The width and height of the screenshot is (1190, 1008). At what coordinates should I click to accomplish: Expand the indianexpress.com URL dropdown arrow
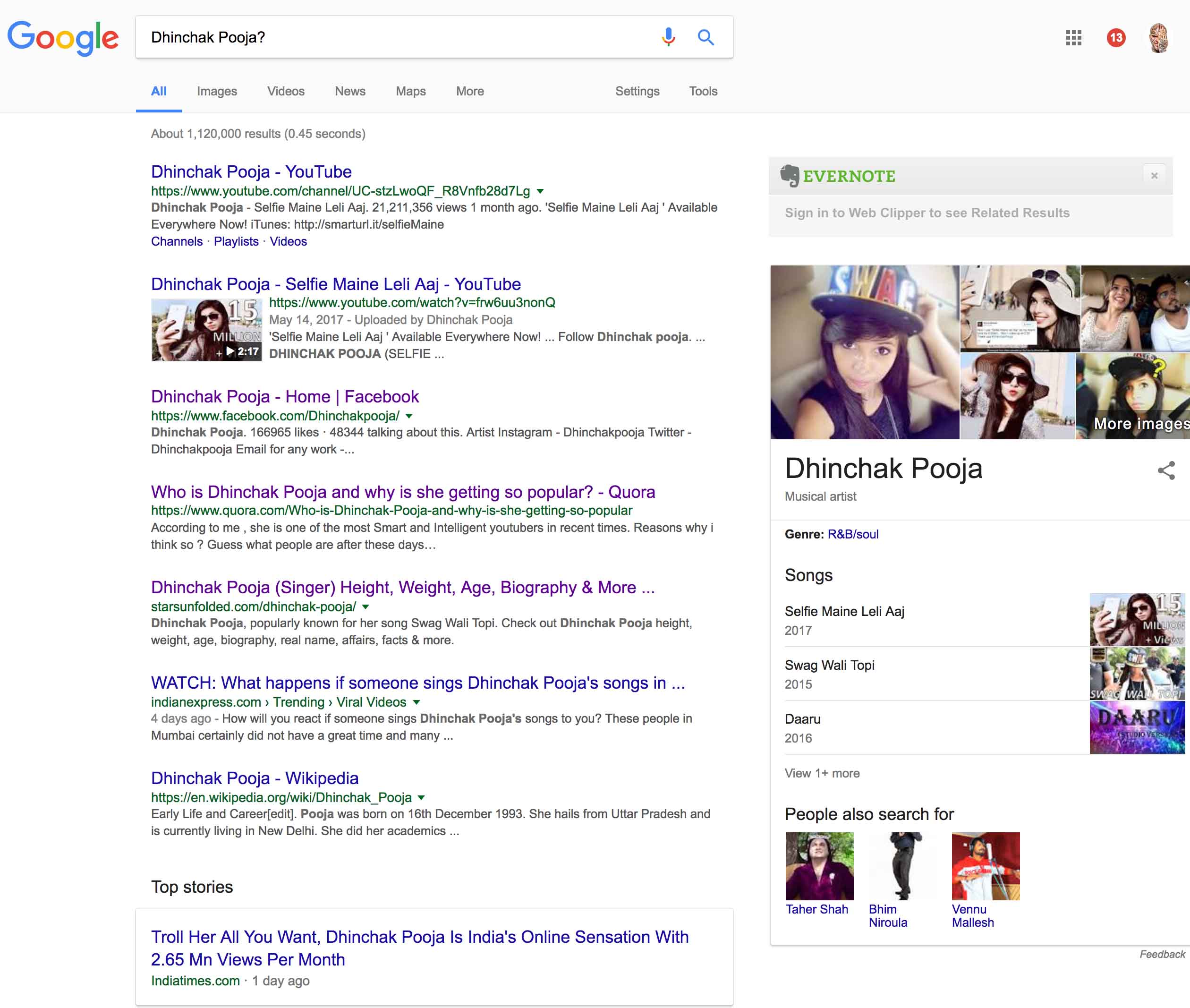[416, 702]
